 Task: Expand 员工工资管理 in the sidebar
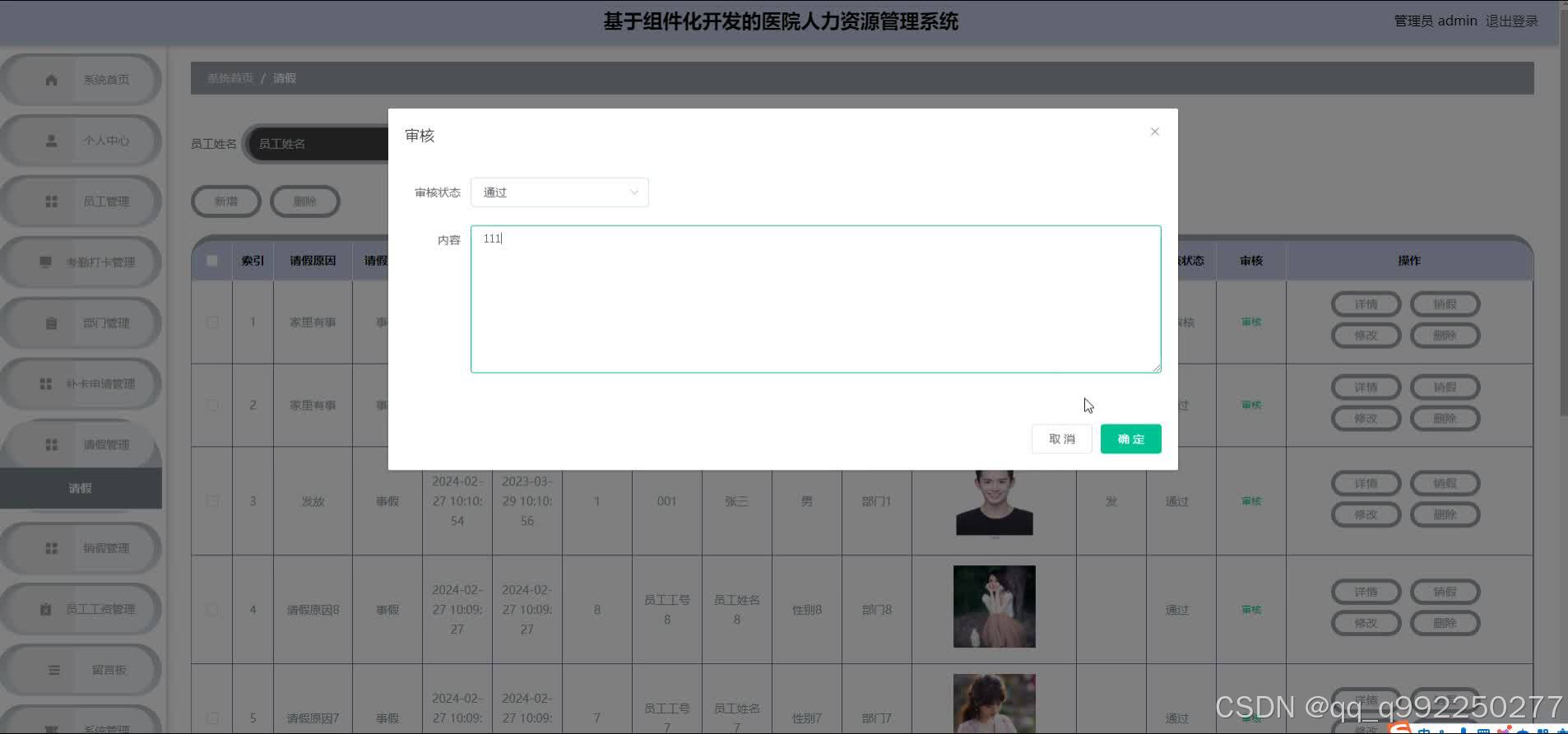click(81, 609)
